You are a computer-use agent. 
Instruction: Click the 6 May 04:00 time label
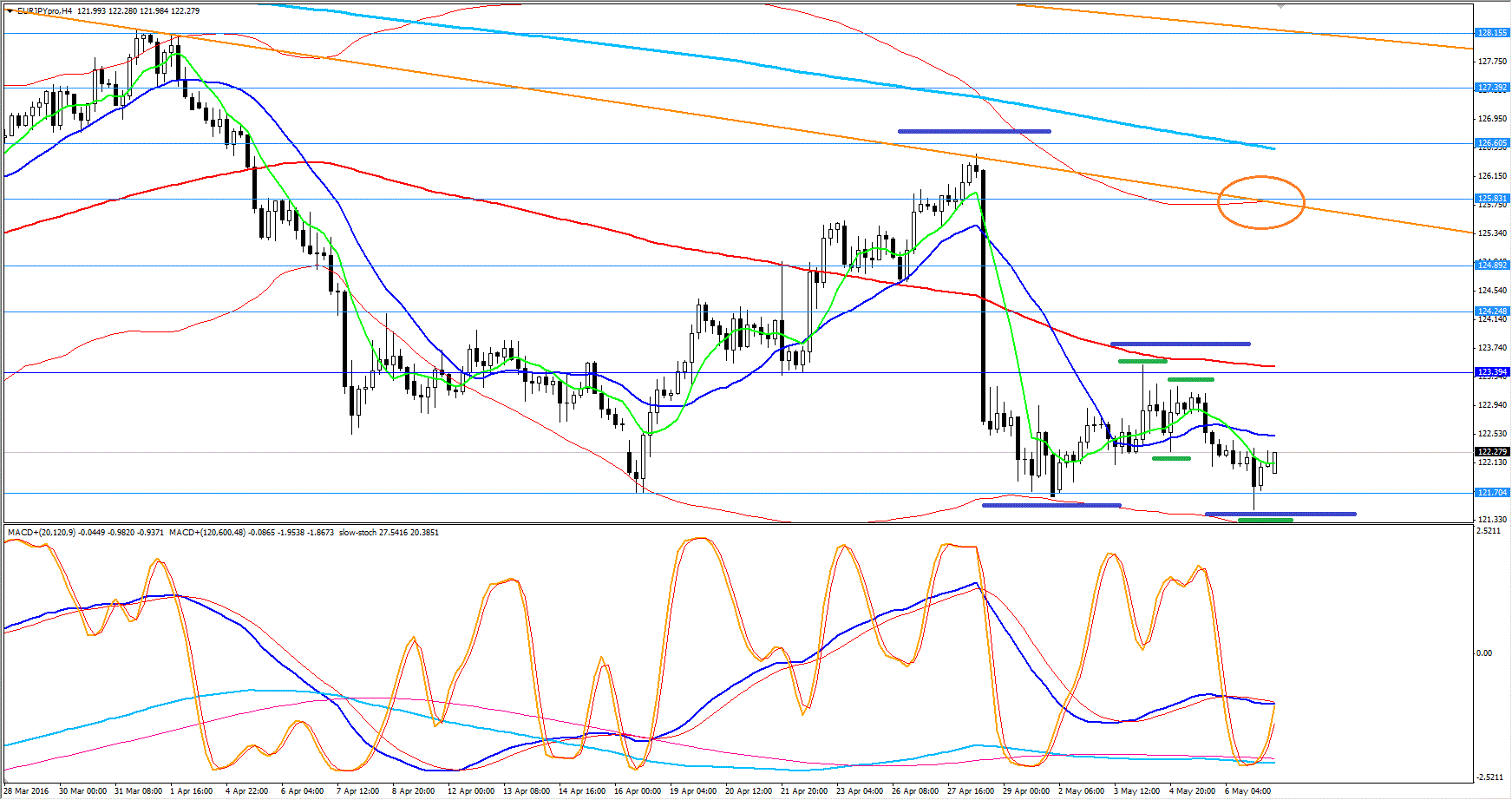click(x=1247, y=791)
